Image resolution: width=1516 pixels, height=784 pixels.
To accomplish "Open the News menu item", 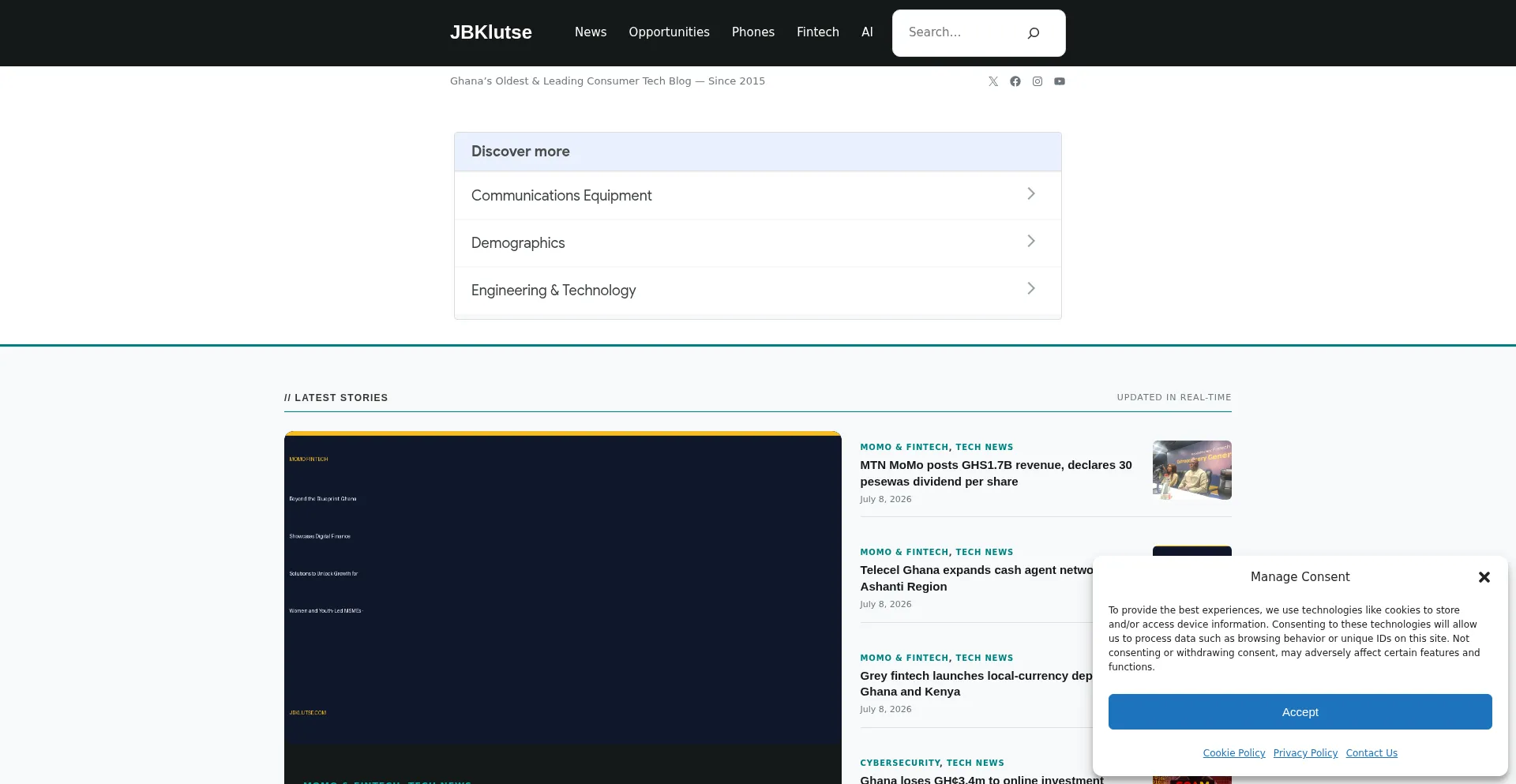I will [591, 32].
